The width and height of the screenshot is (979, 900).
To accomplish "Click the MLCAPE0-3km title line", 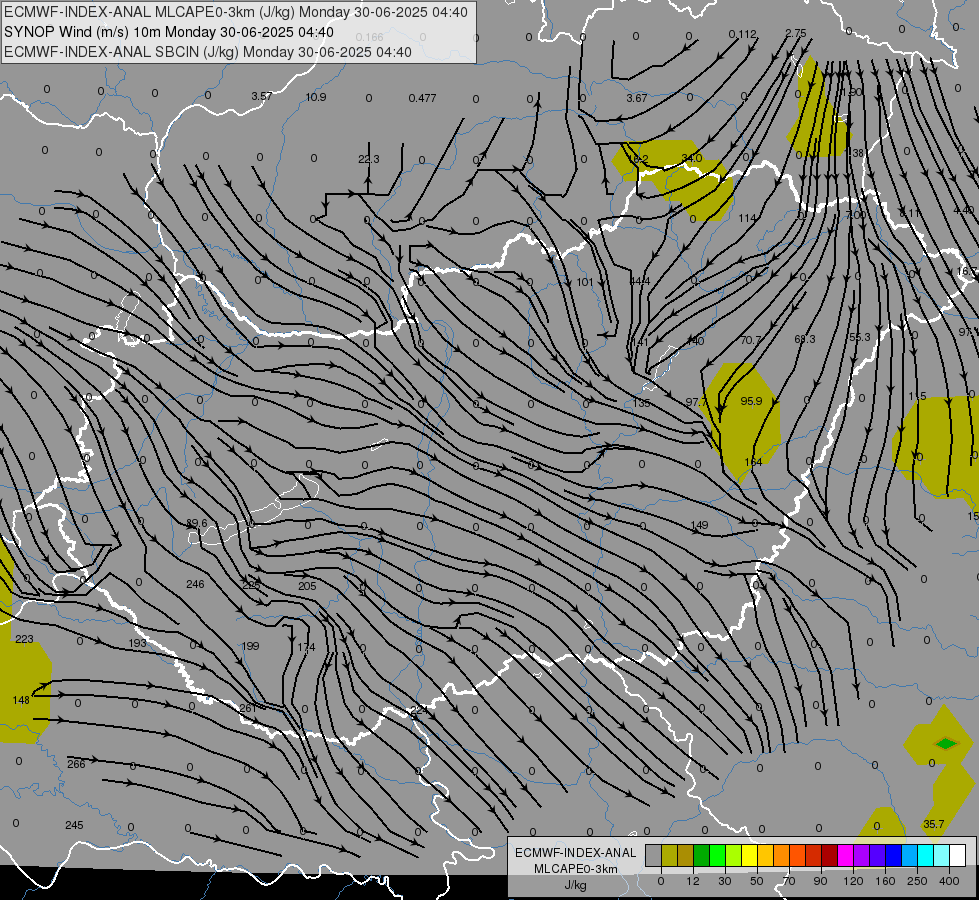I will tap(235, 12).
